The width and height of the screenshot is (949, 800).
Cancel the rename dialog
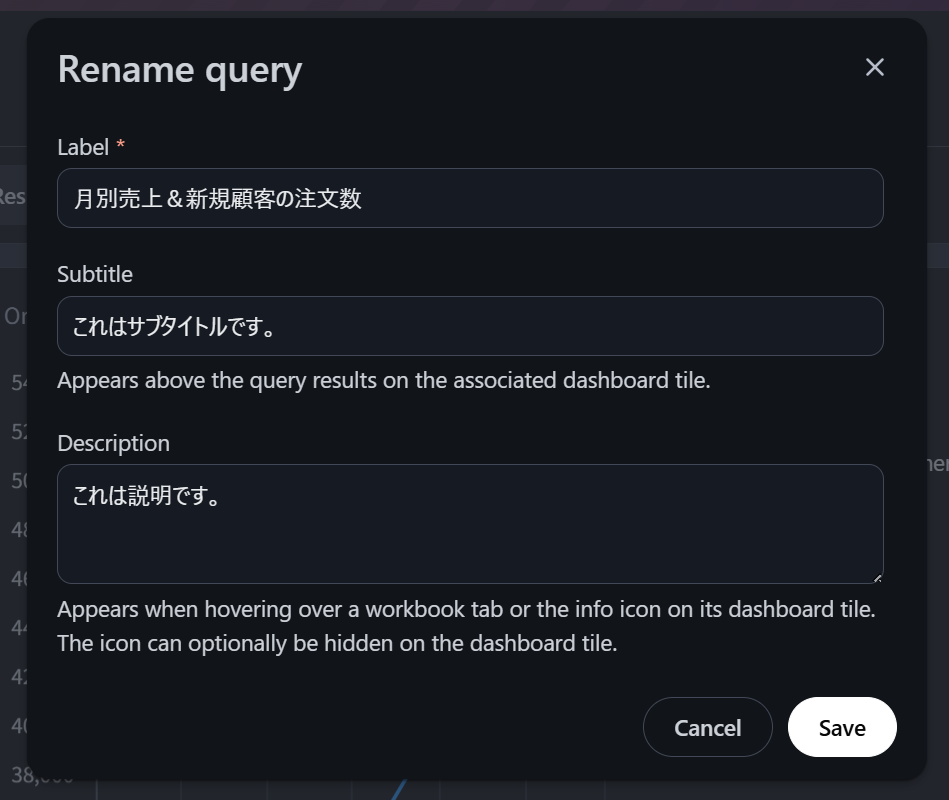[x=708, y=727]
